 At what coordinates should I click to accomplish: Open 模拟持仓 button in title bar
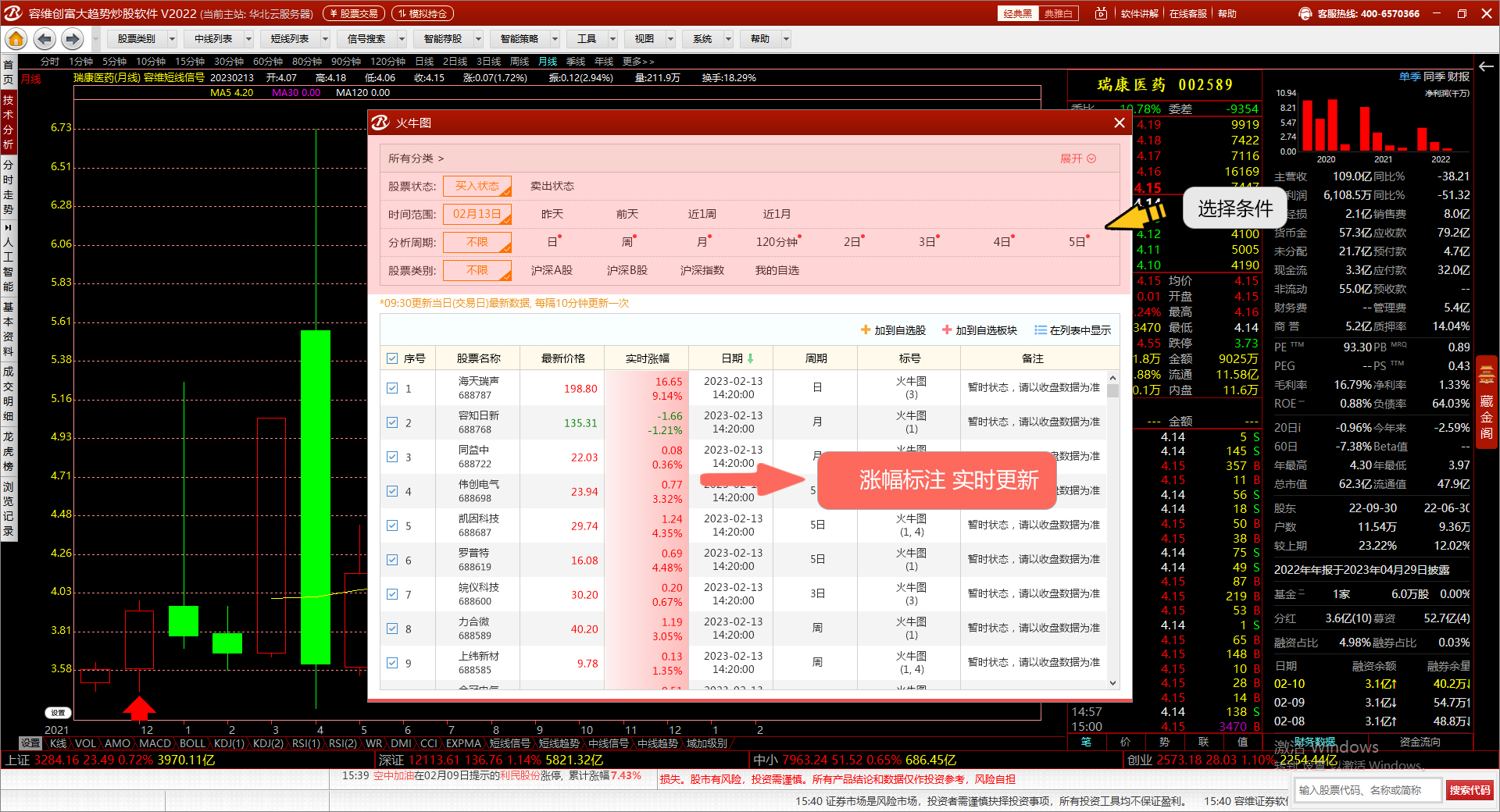pos(423,13)
